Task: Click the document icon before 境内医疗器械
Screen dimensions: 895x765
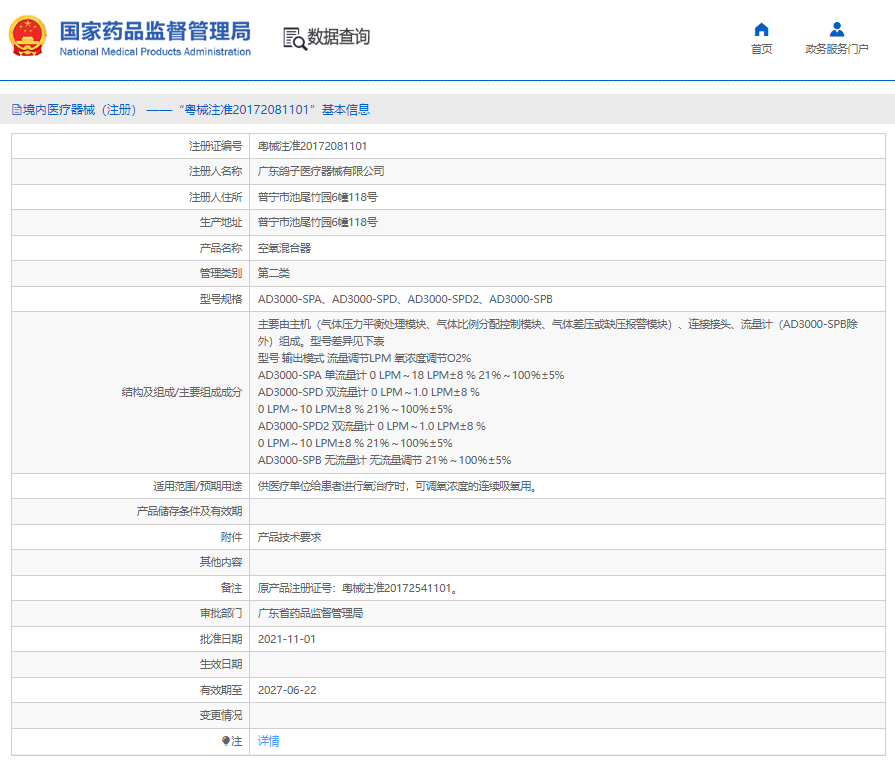Action: (x=17, y=110)
